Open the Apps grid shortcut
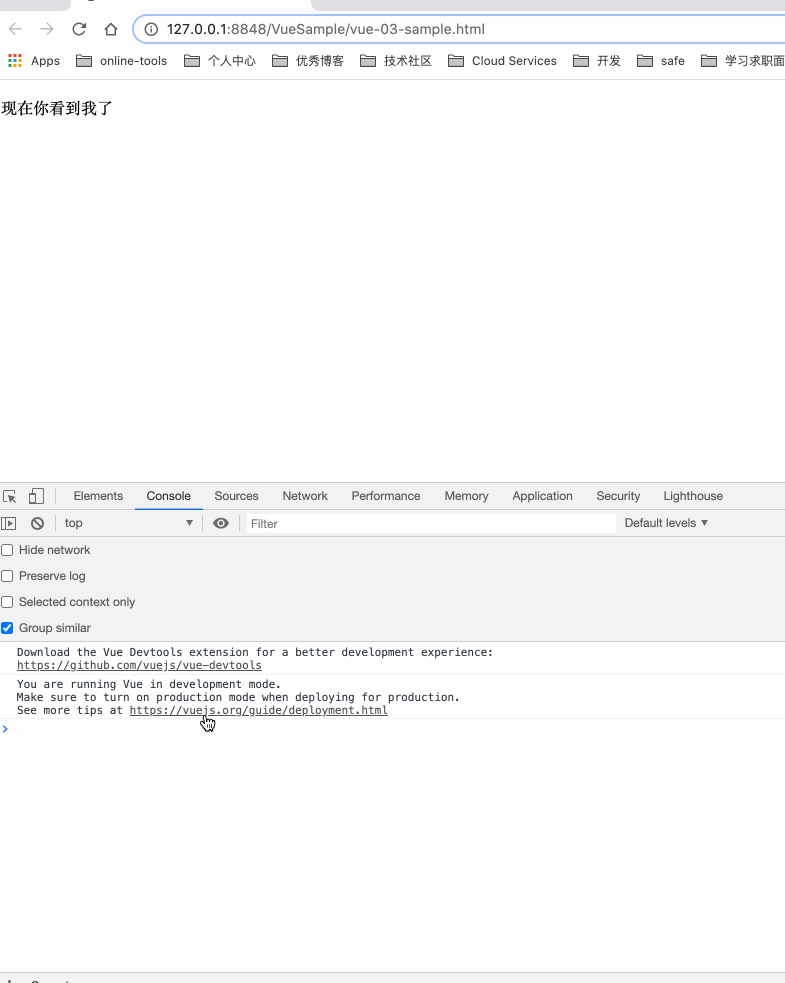Viewport: 785px width, 983px height. click(34, 61)
